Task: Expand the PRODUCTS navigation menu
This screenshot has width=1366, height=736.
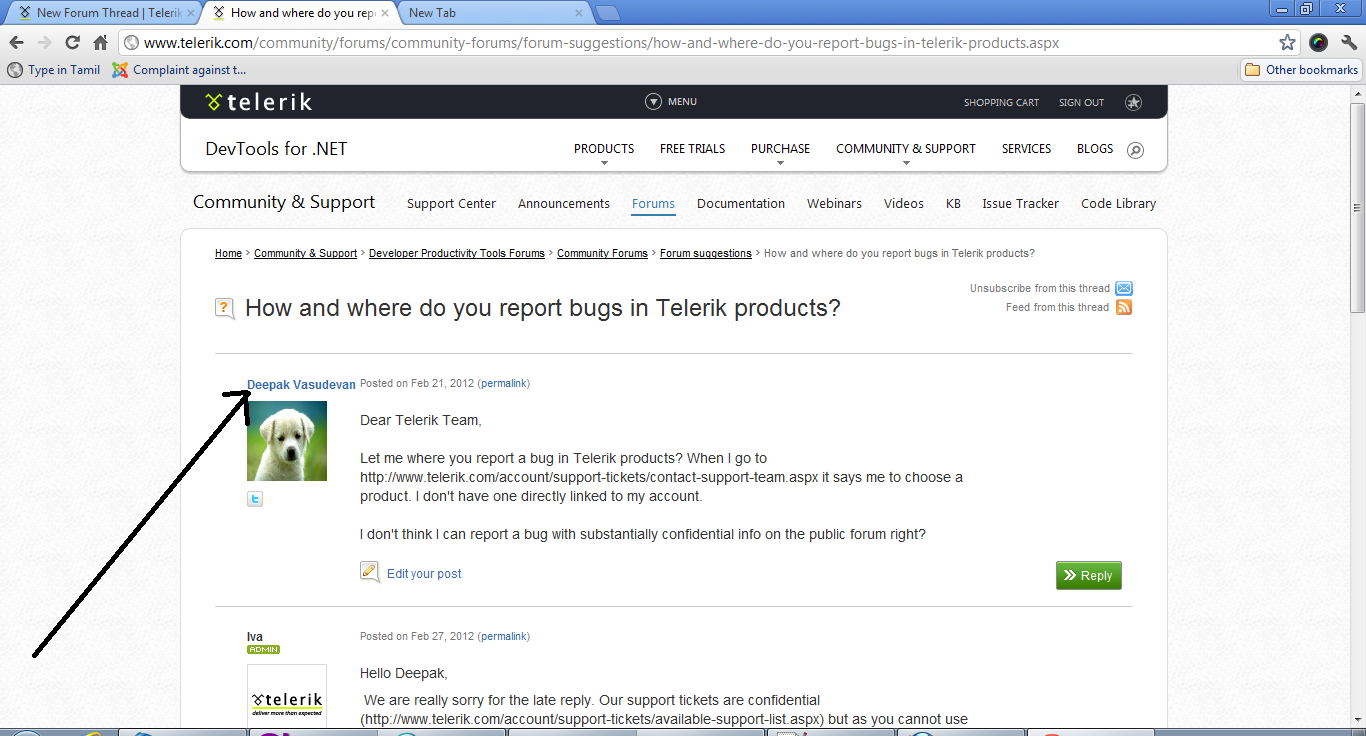Action: click(x=604, y=150)
